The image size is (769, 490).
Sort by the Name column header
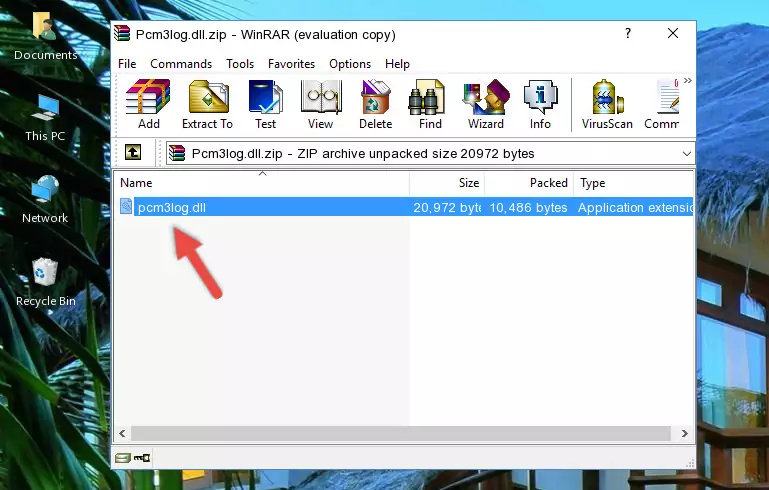tap(262, 183)
